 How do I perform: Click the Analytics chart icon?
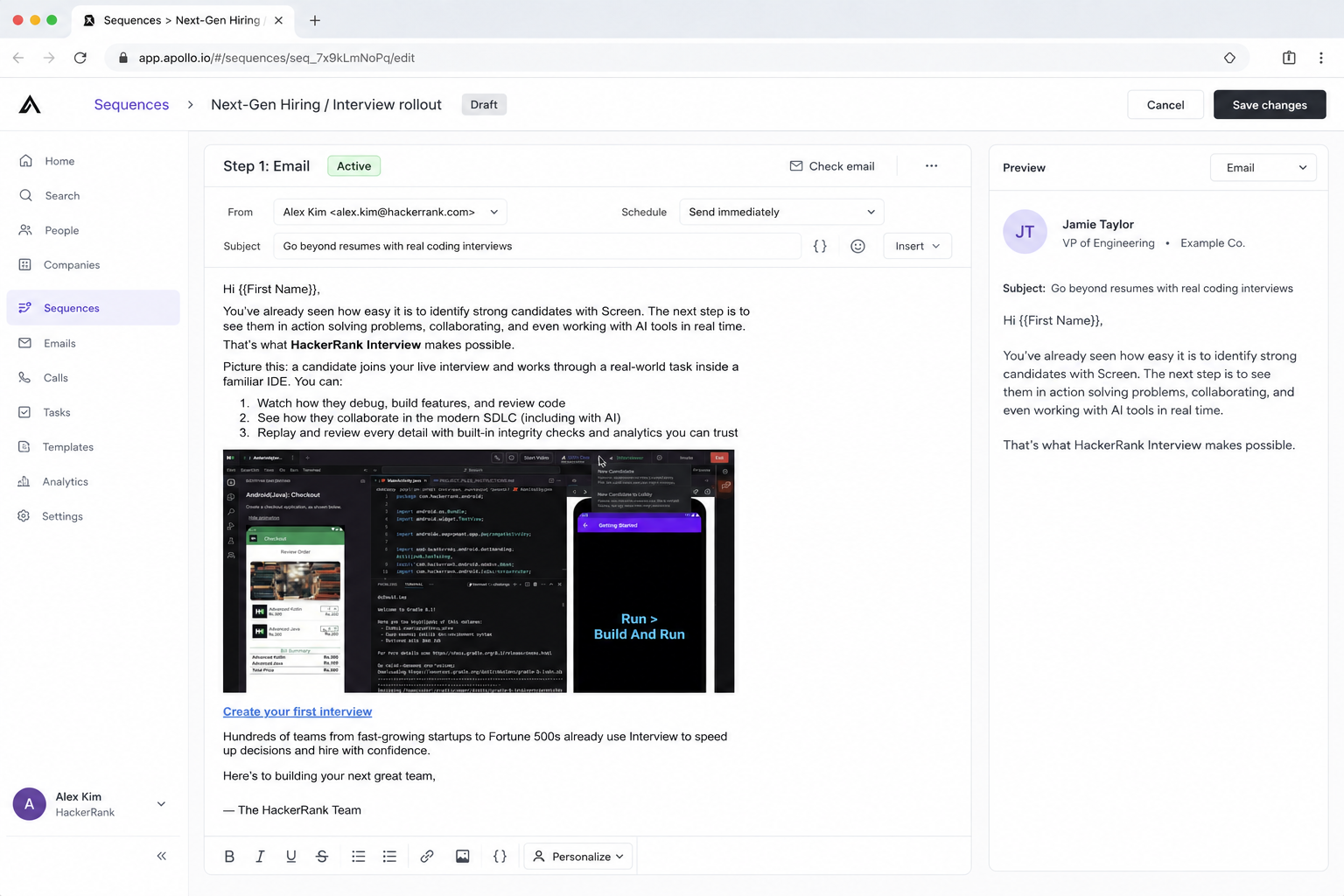[x=24, y=481]
